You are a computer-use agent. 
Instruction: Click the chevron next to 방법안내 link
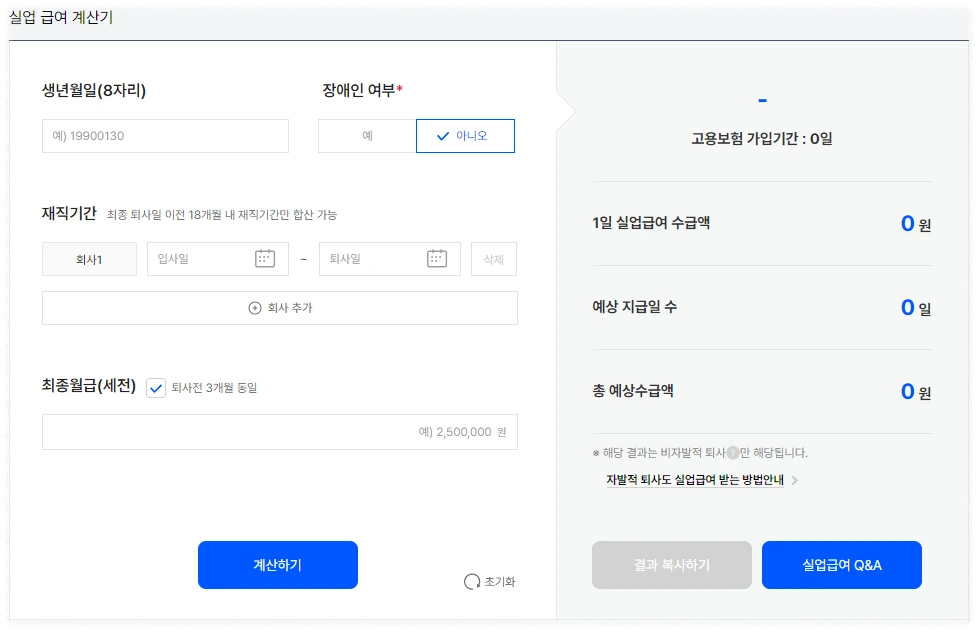pos(794,479)
